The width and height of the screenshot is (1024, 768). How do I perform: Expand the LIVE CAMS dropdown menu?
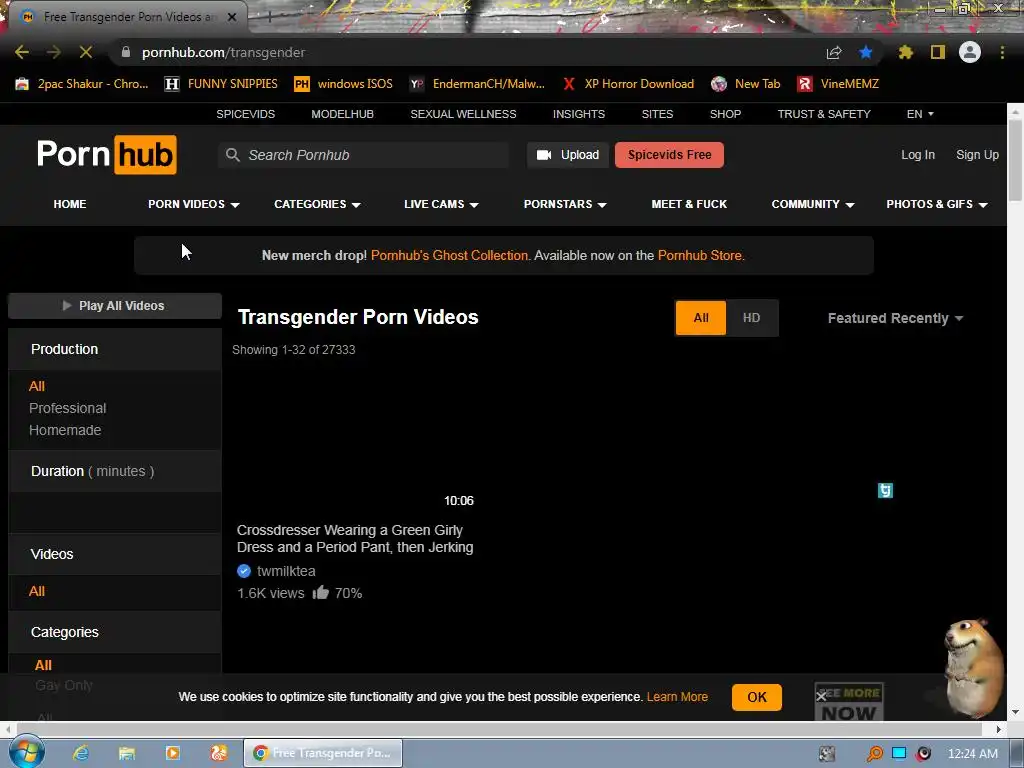441,204
